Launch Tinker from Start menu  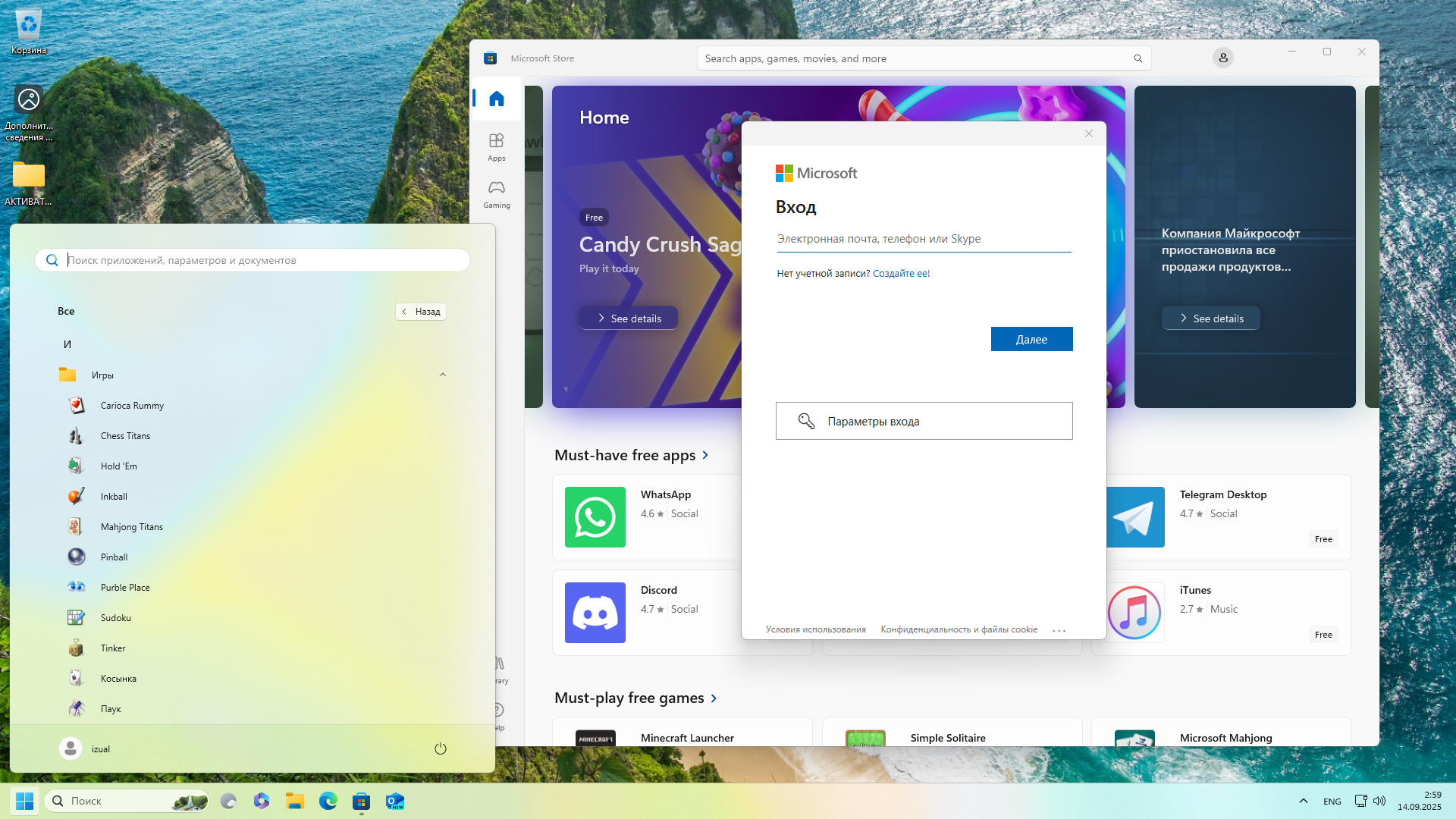pyautogui.click(x=253, y=648)
